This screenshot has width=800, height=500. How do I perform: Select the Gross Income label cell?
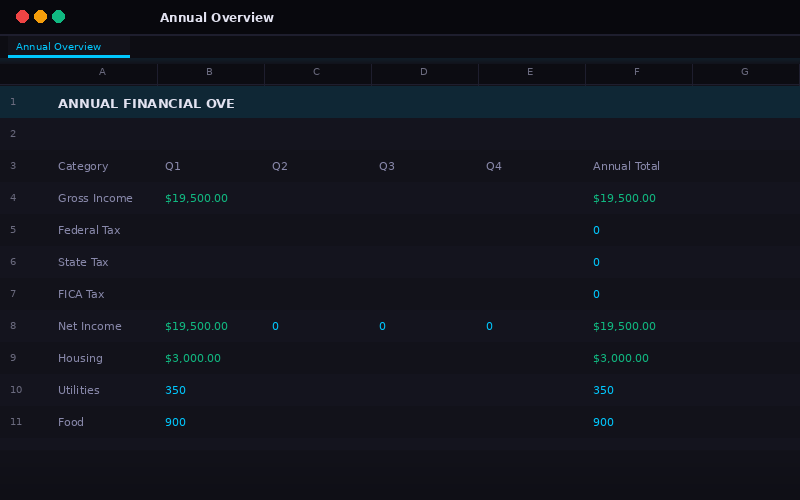[x=95, y=198]
